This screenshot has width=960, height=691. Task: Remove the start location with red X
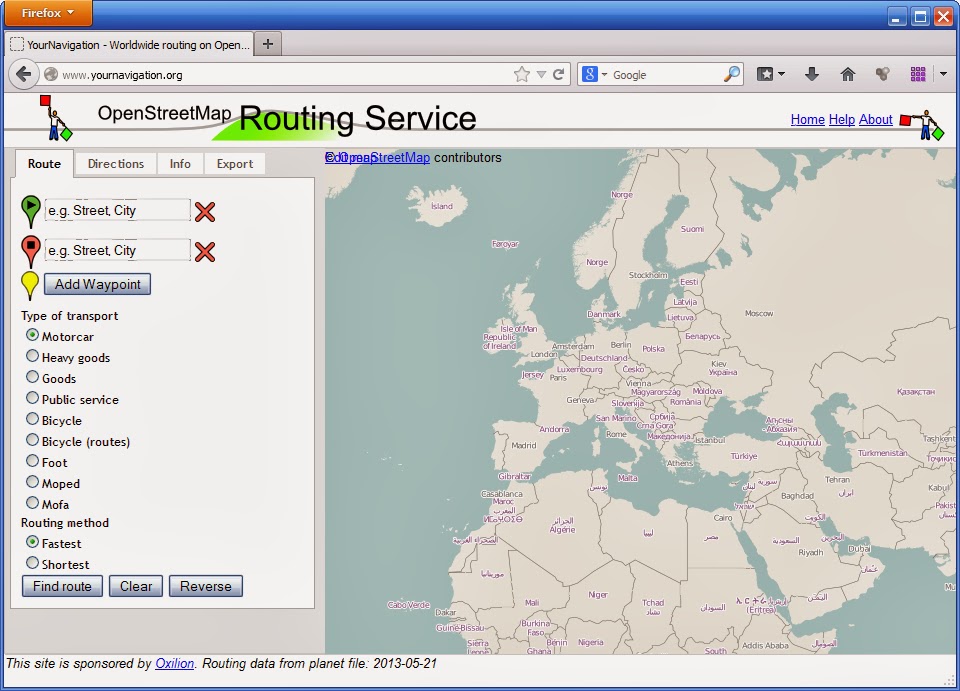(x=205, y=212)
